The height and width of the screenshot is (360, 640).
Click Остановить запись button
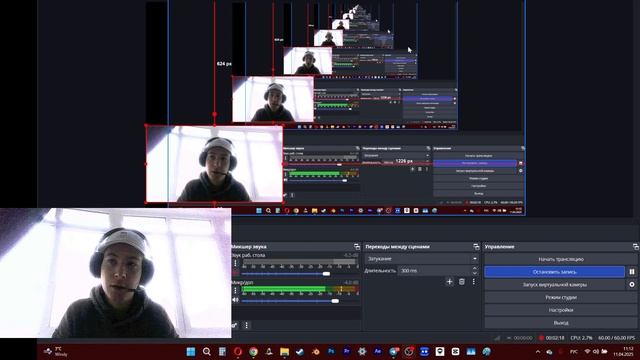coord(554,272)
